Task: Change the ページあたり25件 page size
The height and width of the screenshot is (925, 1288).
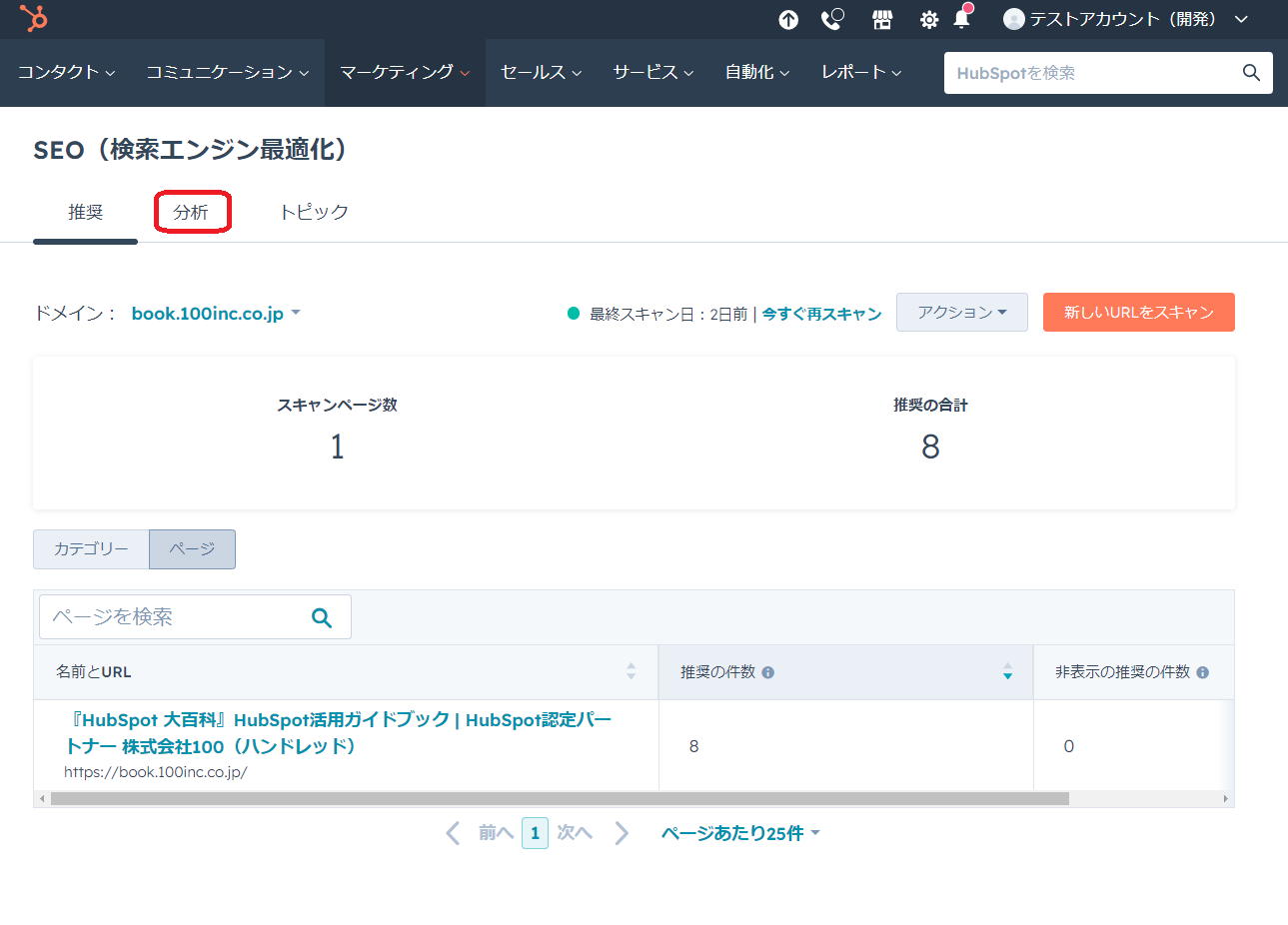Action: [740, 833]
